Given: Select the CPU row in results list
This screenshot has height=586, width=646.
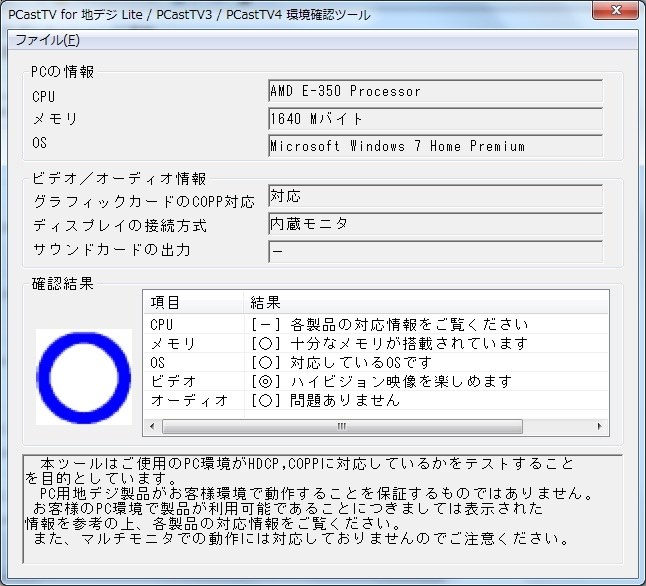Looking at the screenshot, I should [376, 324].
